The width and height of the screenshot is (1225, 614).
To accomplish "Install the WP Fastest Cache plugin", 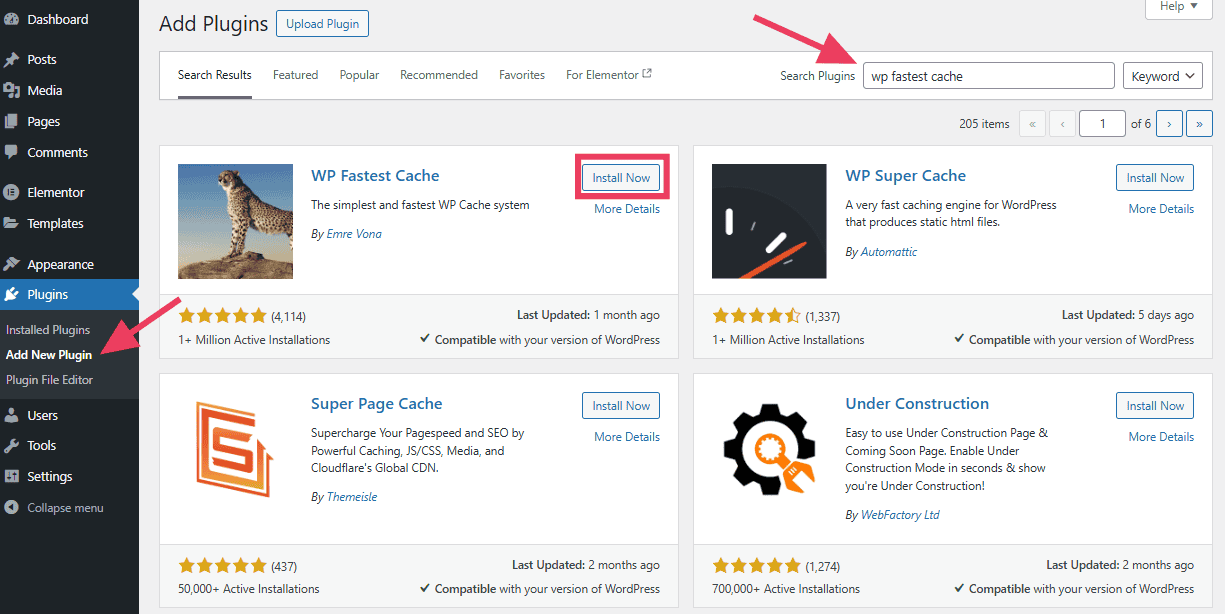I will pos(621,177).
